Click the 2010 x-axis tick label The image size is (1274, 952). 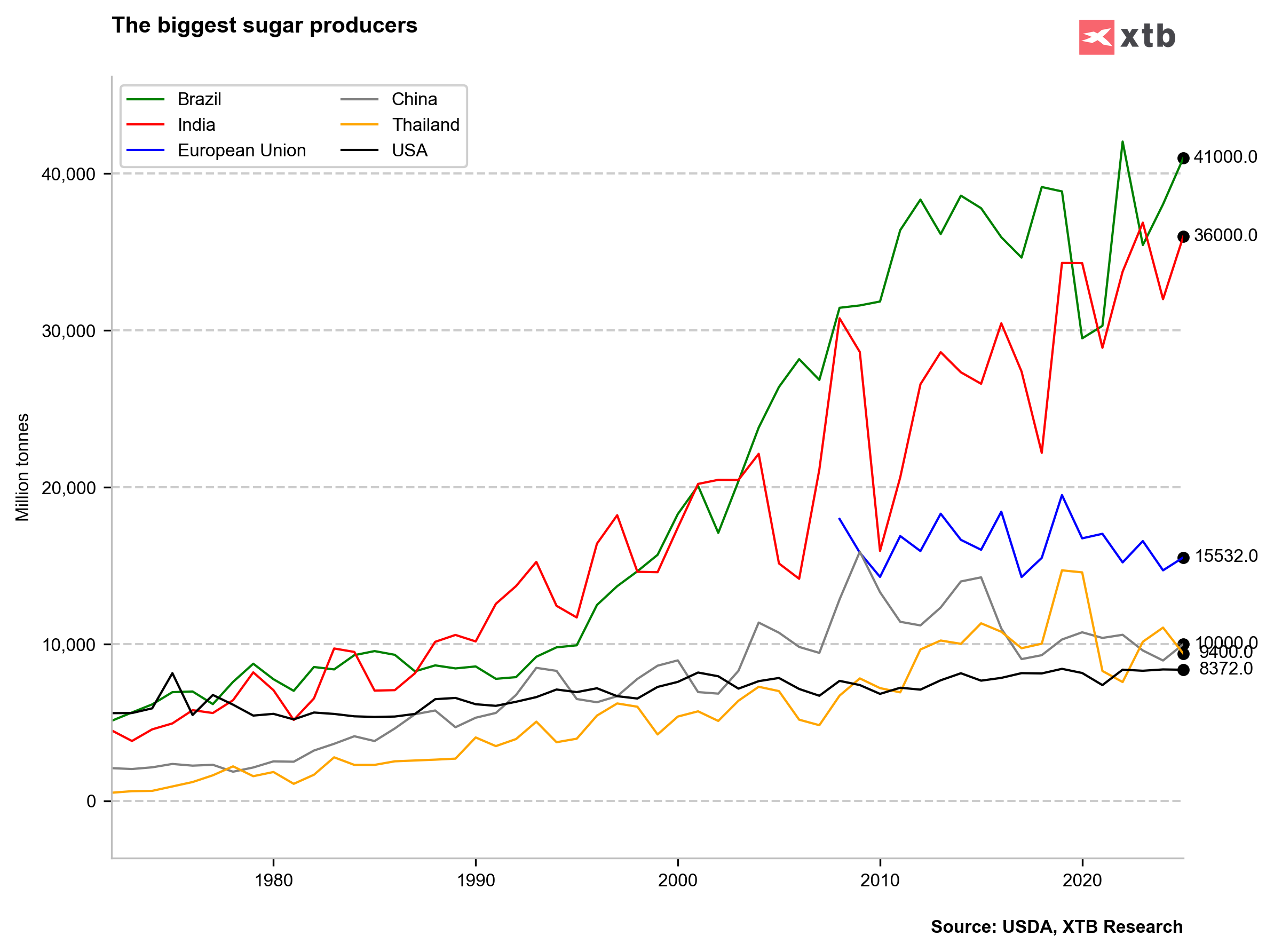pyautogui.click(x=880, y=880)
